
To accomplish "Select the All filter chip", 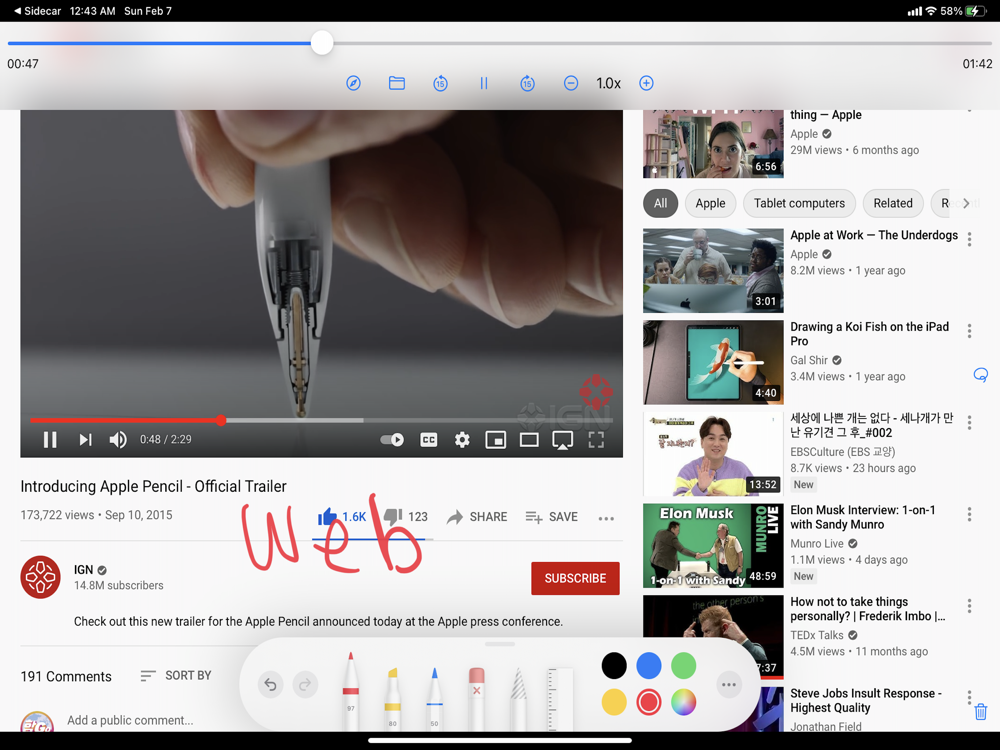I will [x=660, y=203].
